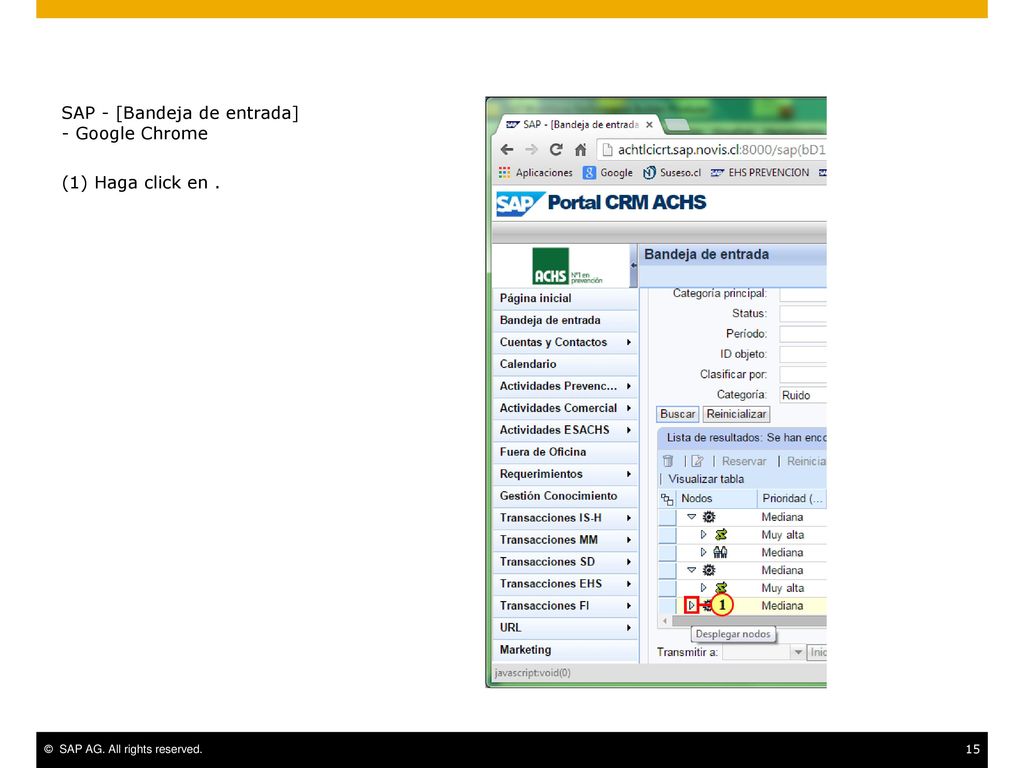The width and height of the screenshot is (1024, 768).
Task: Click the Reinicializar button
Action: [x=736, y=414]
